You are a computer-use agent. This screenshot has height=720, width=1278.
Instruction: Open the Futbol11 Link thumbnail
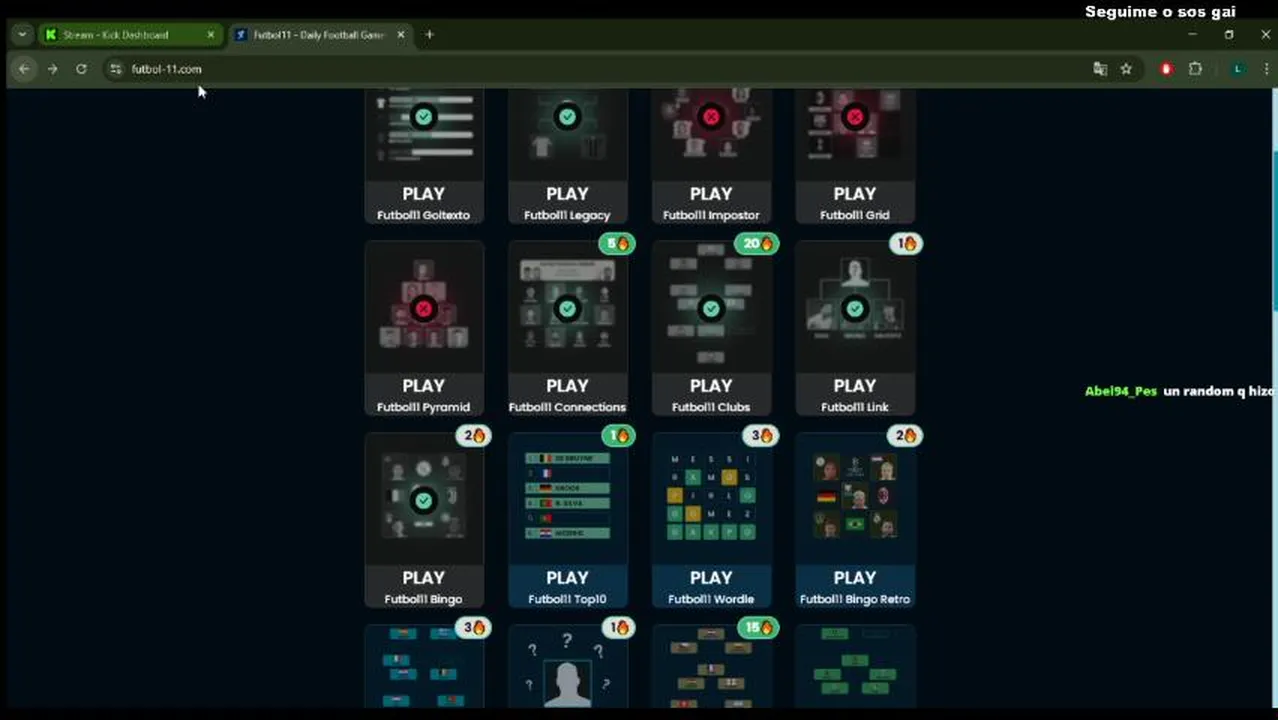pyautogui.click(x=855, y=308)
